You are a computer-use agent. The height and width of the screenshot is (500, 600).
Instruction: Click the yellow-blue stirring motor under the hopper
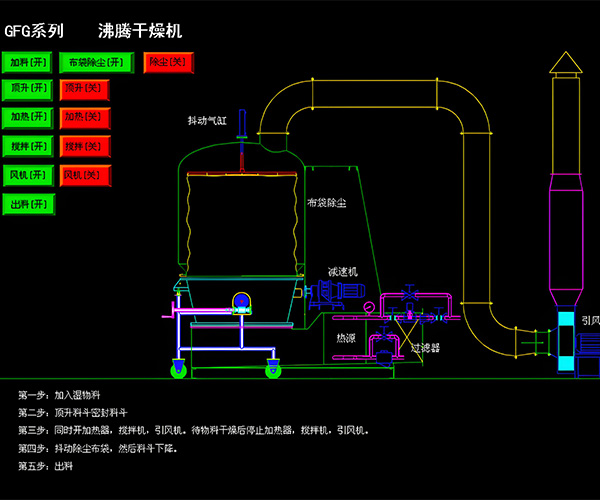click(240, 303)
